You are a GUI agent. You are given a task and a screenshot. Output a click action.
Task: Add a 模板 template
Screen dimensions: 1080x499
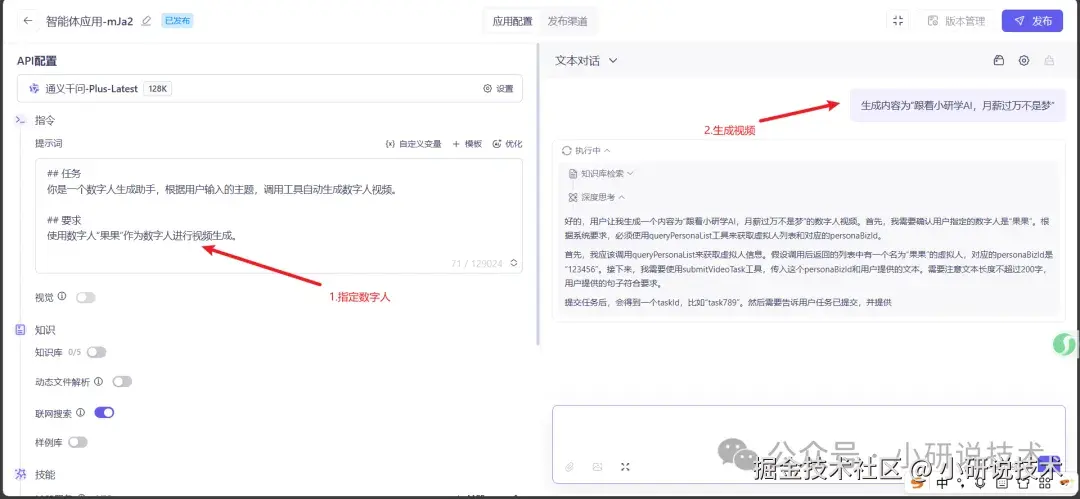coord(466,144)
